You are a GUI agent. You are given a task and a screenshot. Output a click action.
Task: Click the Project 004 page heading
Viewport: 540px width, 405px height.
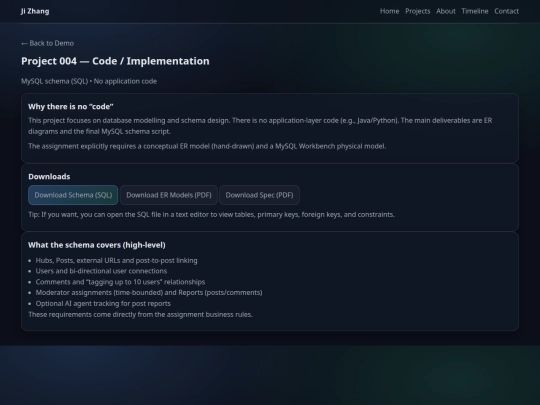point(115,61)
